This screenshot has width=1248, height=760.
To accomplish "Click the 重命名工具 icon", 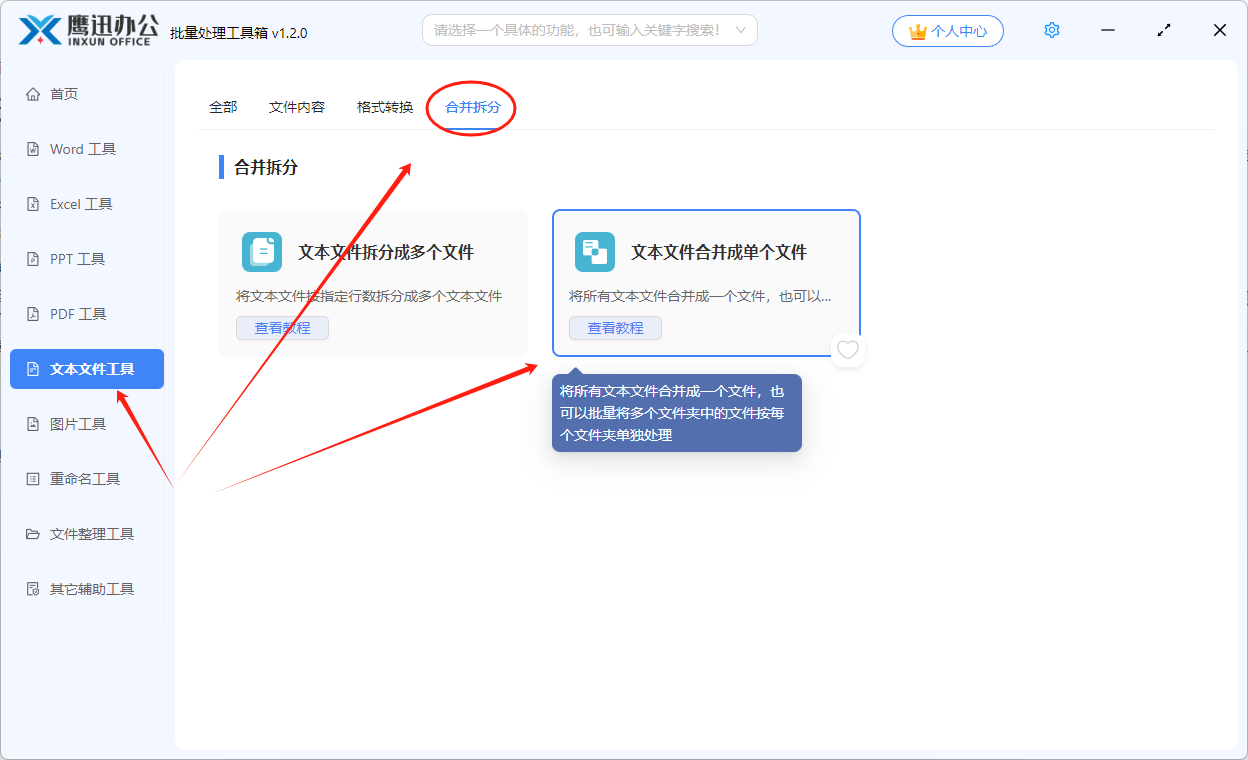I will pos(33,479).
